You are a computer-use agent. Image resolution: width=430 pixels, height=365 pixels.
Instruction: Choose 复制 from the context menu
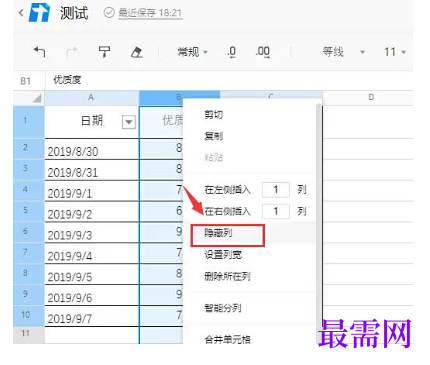213,136
